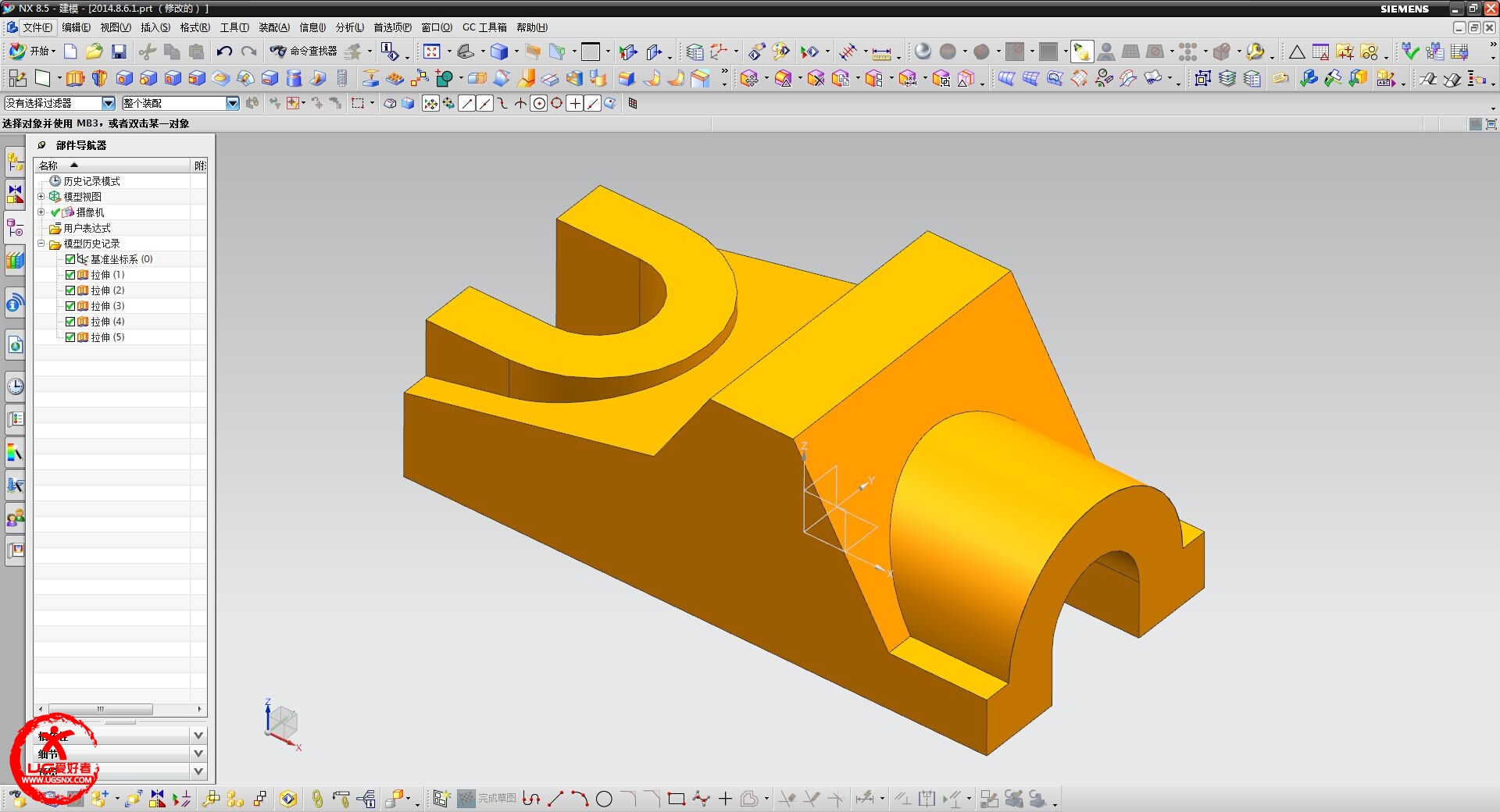Click the Redo arrow icon
The height and width of the screenshot is (812, 1500).
pos(248,52)
